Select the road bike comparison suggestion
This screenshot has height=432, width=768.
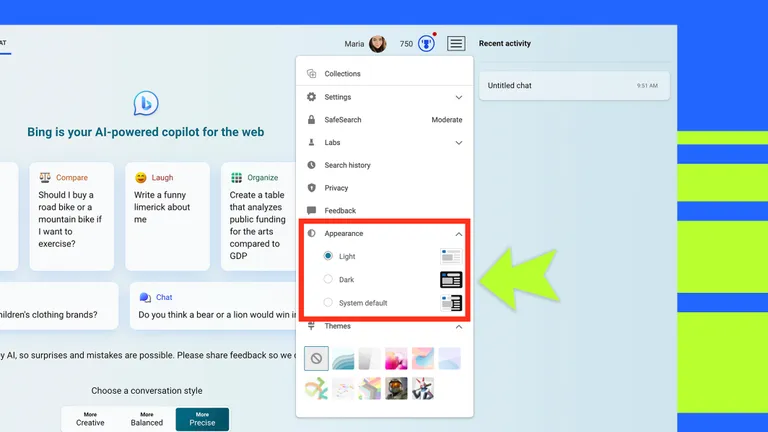click(72, 216)
